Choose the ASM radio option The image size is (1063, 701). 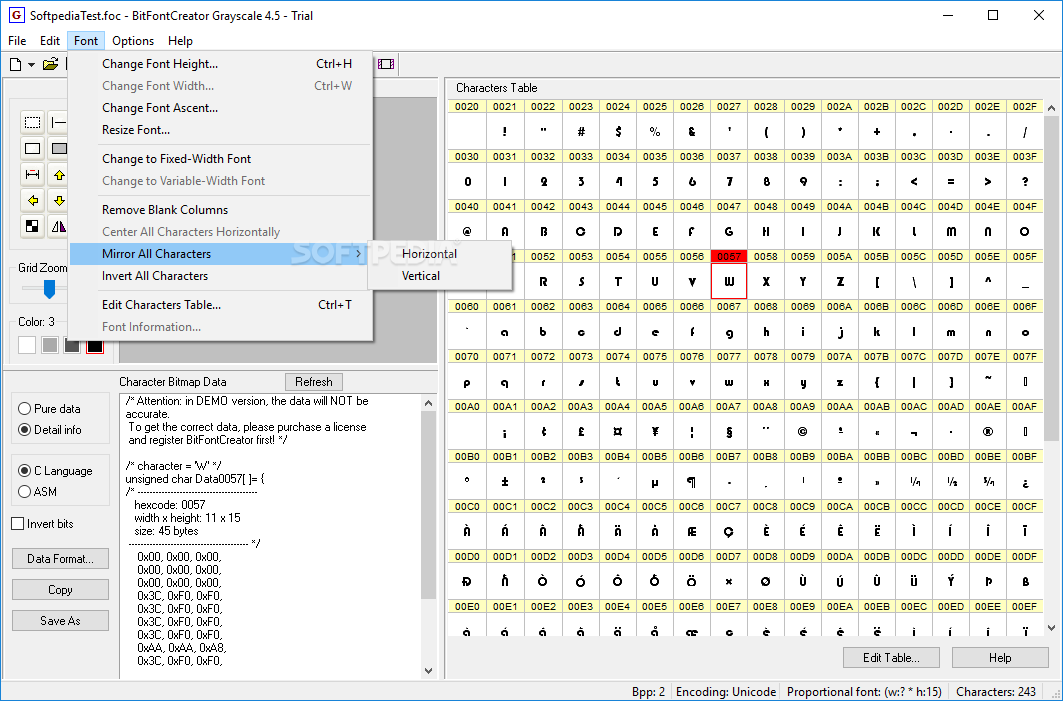point(37,492)
